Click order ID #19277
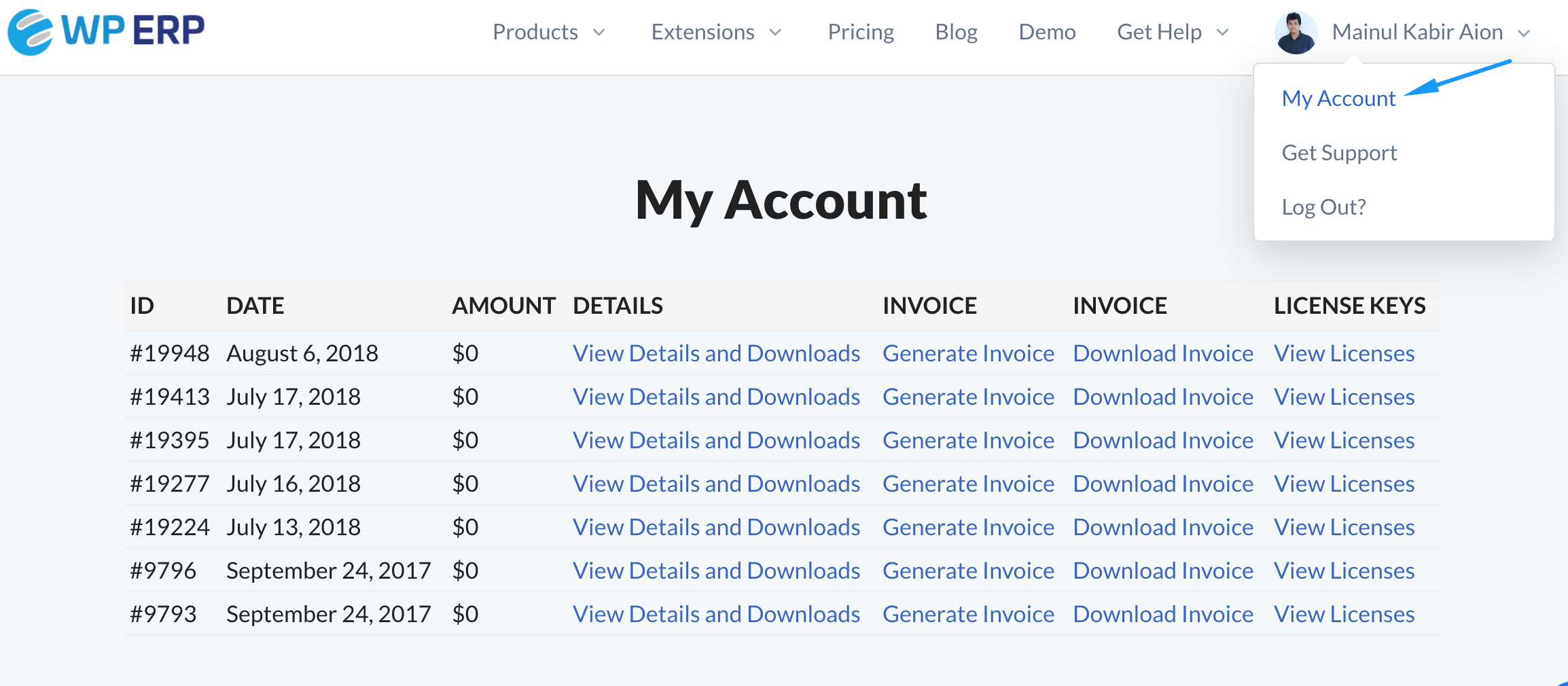 coord(170,484)
